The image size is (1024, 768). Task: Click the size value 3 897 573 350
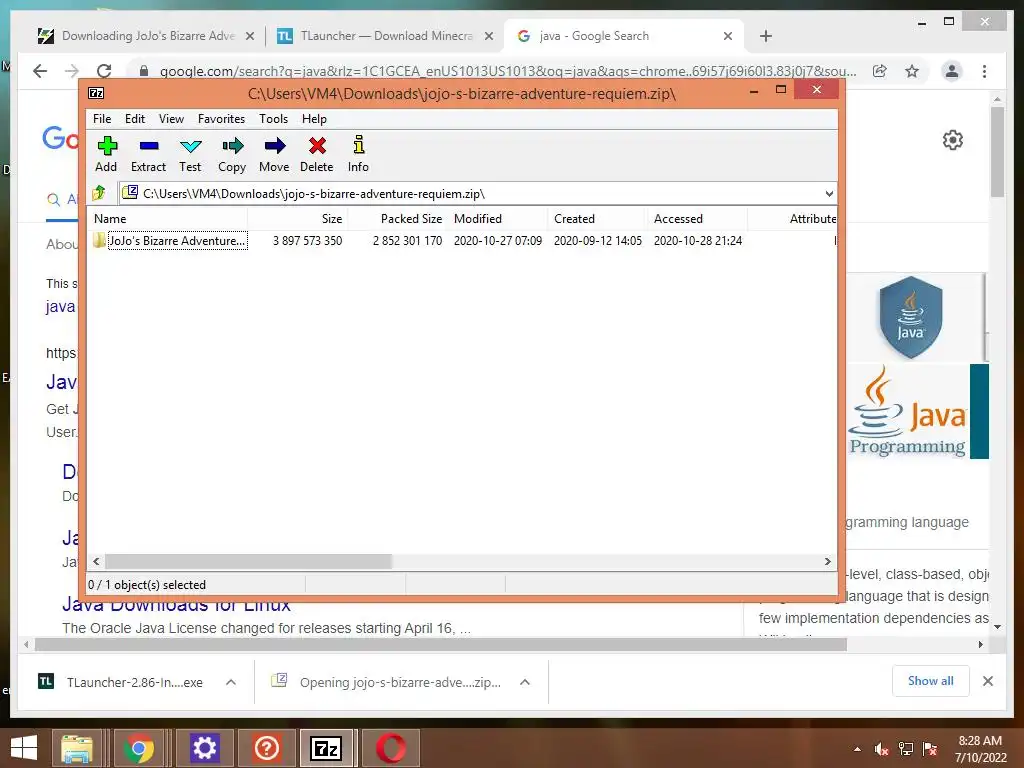pyautogui.click(x=307, y=240)
